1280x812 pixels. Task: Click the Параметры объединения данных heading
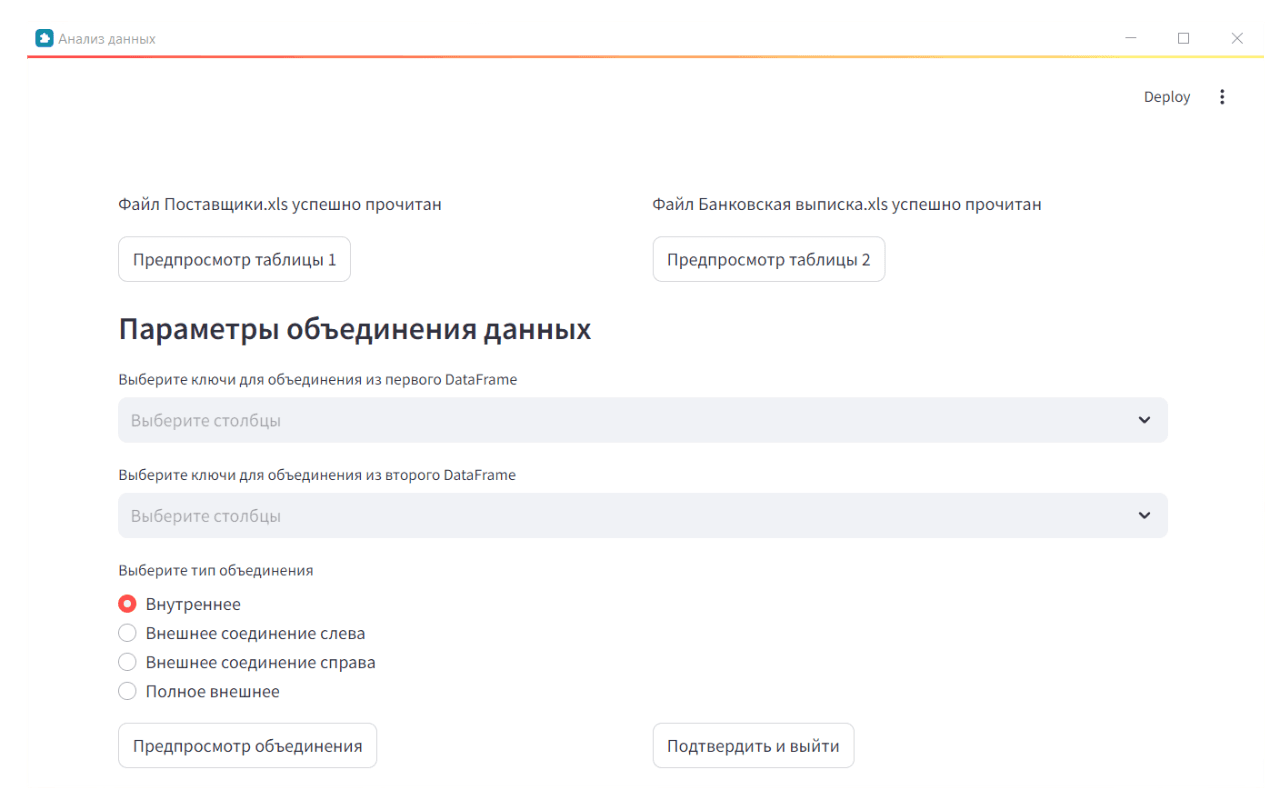pos(354,328)
